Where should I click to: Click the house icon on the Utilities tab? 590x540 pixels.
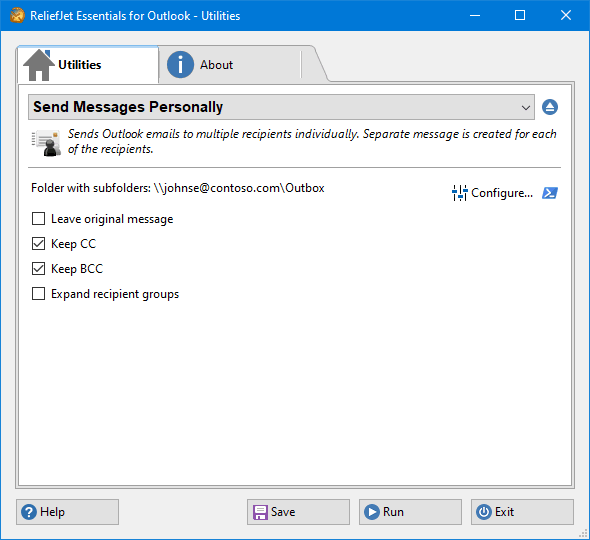point(38,65)
